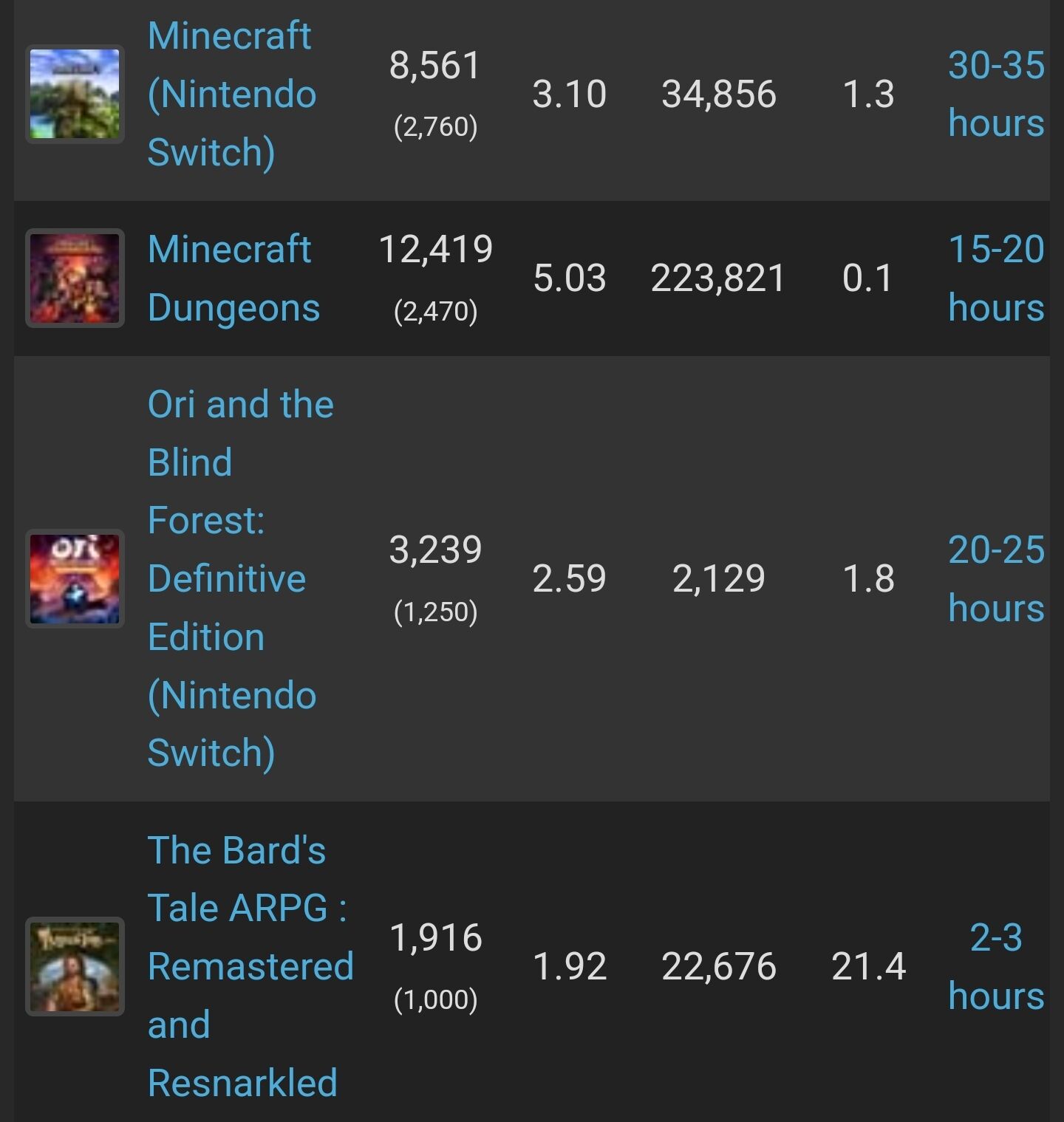1064x1122 pixels.
Task: Click the 15-20 hours completion estimate link
Action: tap(995, 278)
